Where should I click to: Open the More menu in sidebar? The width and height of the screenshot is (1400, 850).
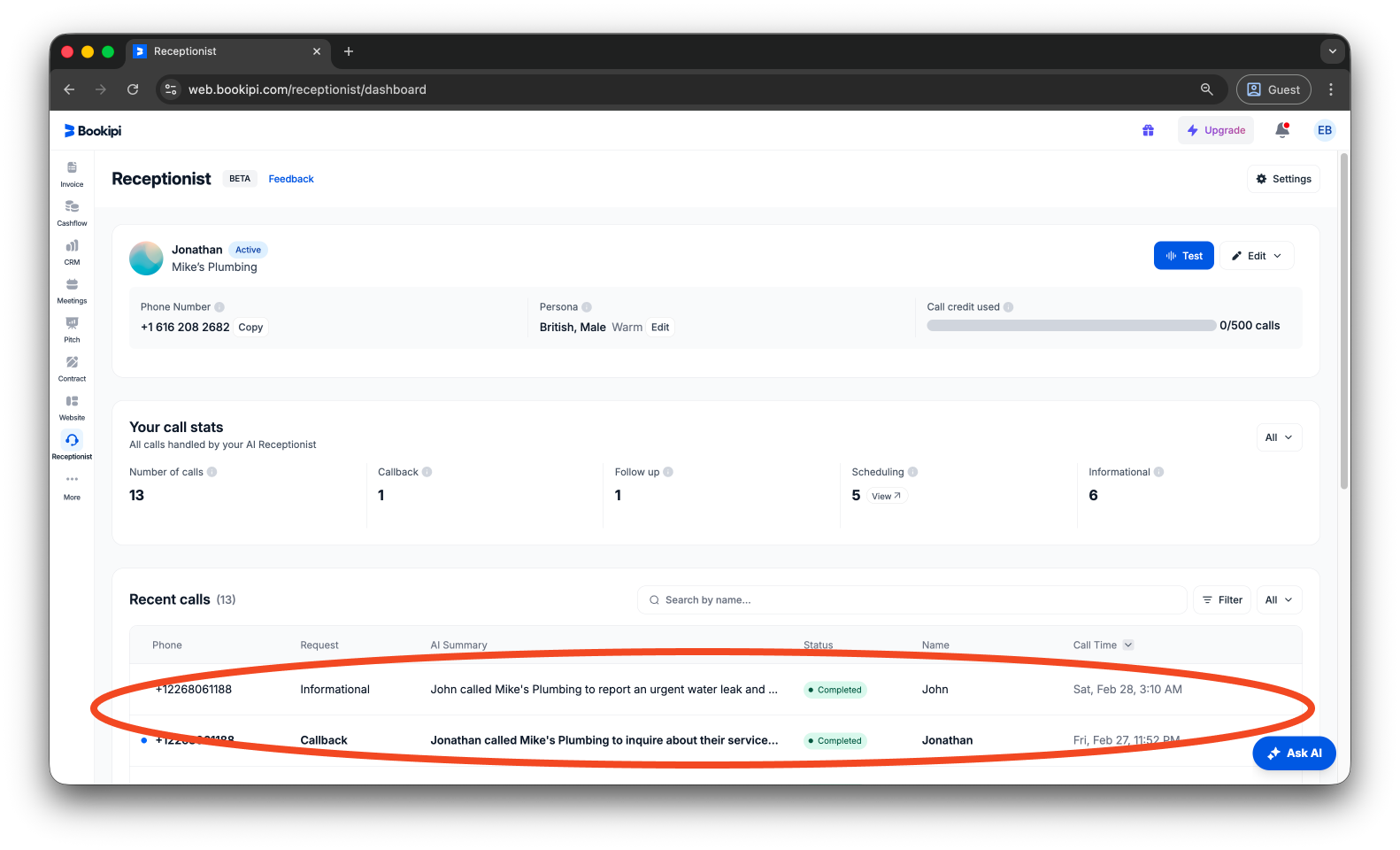coord(72,487)
